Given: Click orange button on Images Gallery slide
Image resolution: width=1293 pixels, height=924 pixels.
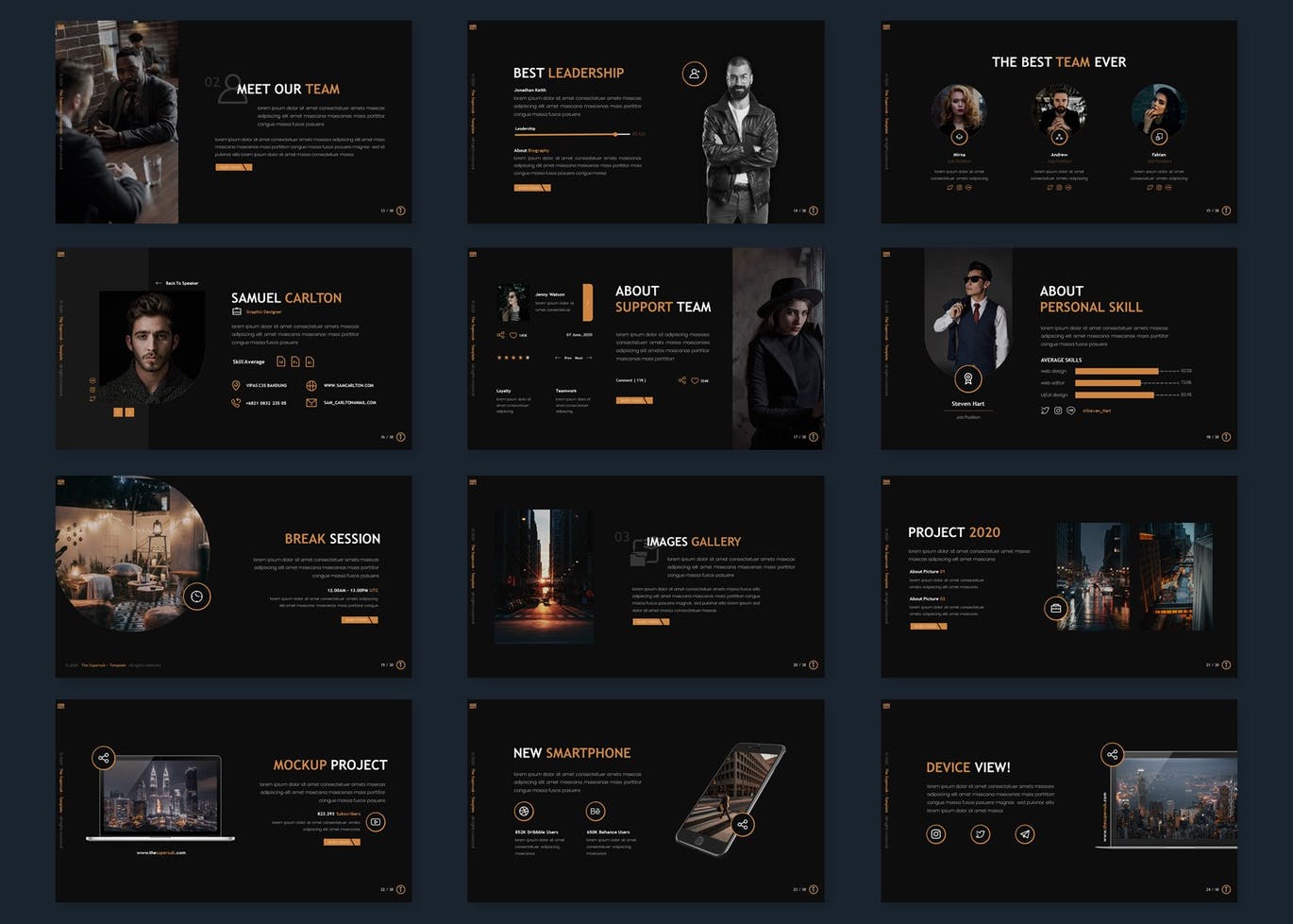Looking at the screenshot, I should tap(650, 621).
